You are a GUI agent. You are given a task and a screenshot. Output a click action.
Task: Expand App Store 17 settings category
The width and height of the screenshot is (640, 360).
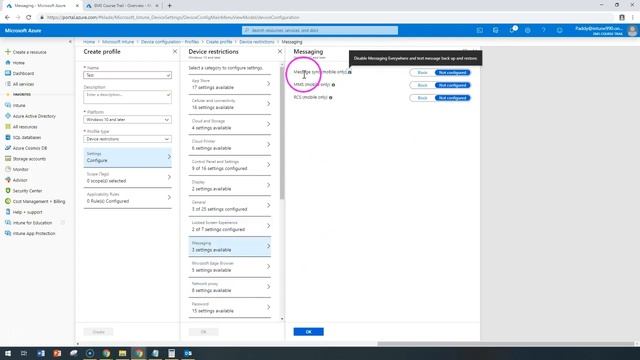(x=230, y=84)
